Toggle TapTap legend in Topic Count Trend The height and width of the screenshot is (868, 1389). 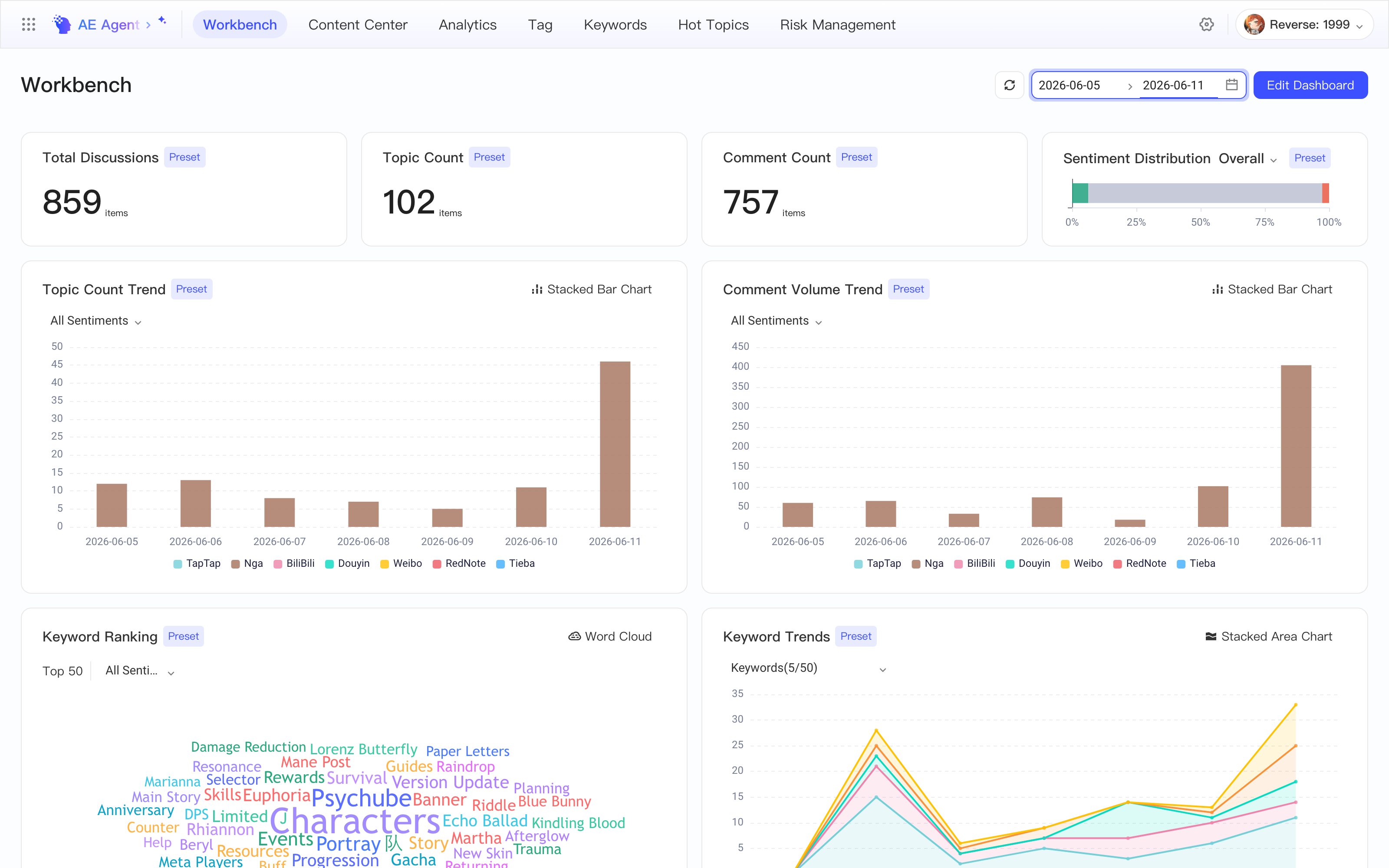(x=197, y=564)
